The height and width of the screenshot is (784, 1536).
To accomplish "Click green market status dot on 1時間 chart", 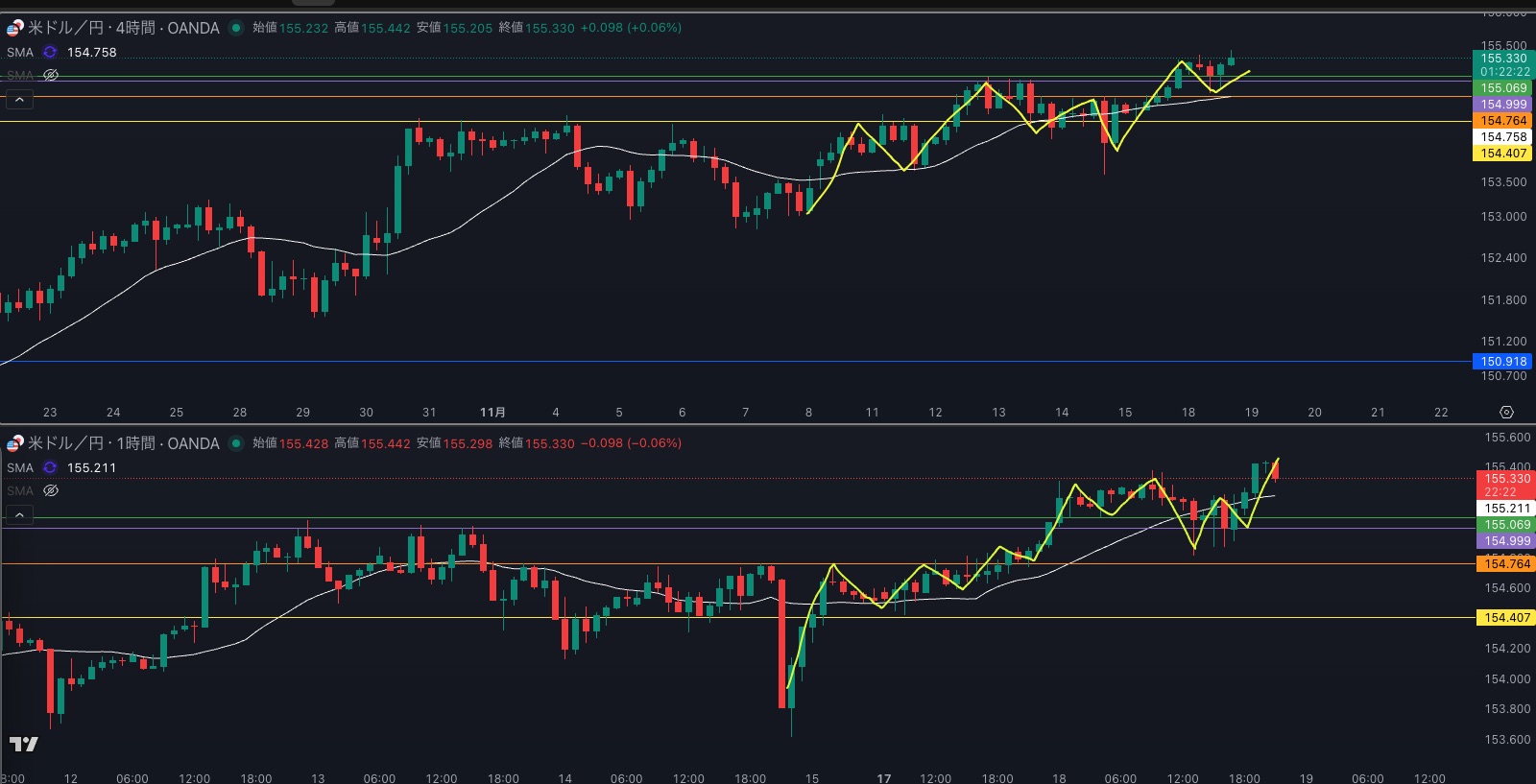I will (x=235, y=443).
